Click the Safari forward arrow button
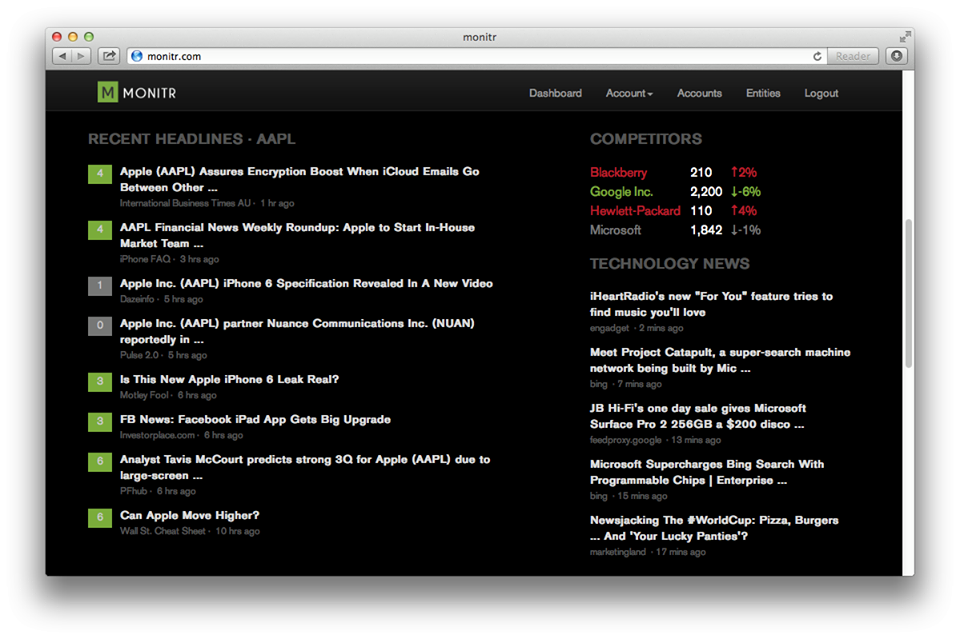The height and width of the screenshot is (639, 960). [81, 56]
